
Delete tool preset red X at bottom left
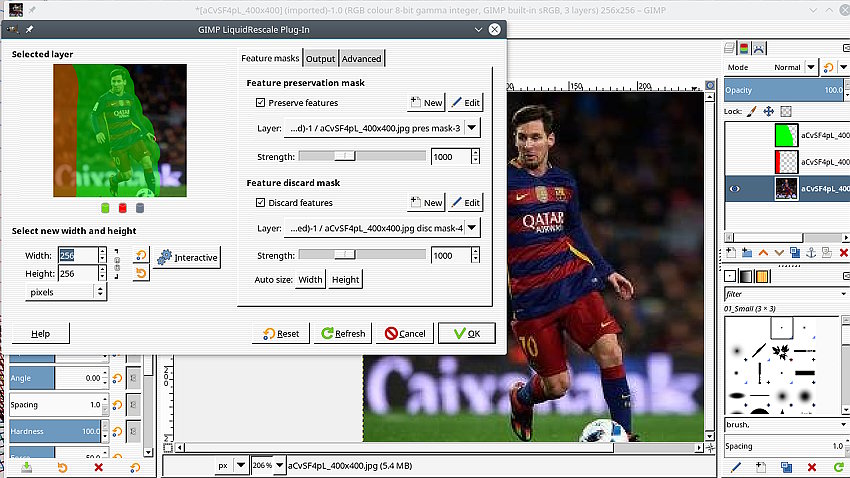(x=98, y=467)
